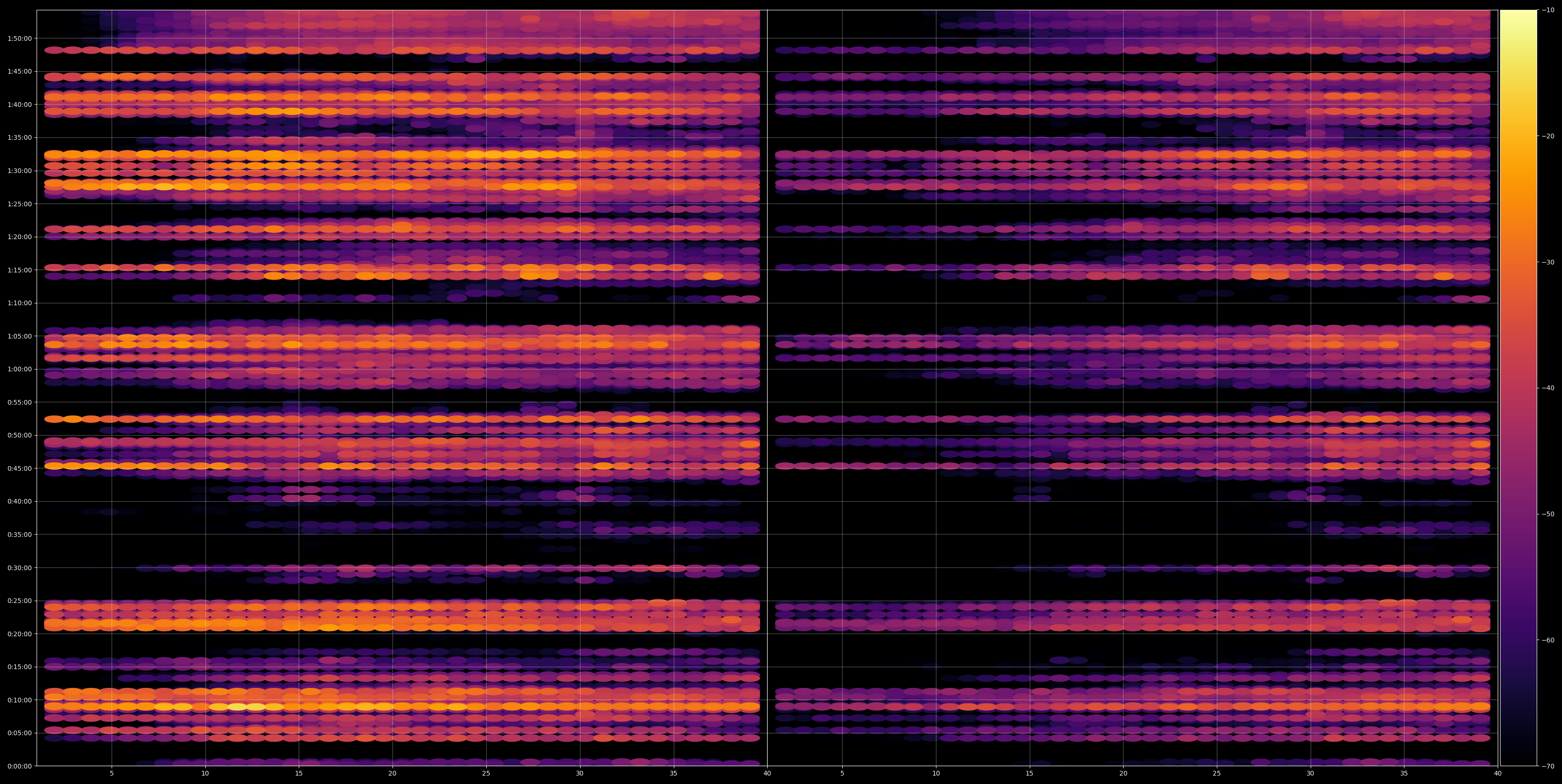Click the 1:15:00 time axis label

(19, 270)
